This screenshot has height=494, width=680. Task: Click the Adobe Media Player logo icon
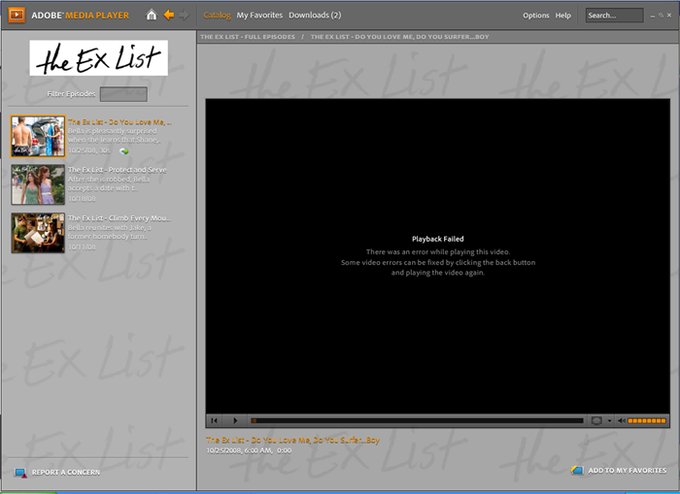17,15
